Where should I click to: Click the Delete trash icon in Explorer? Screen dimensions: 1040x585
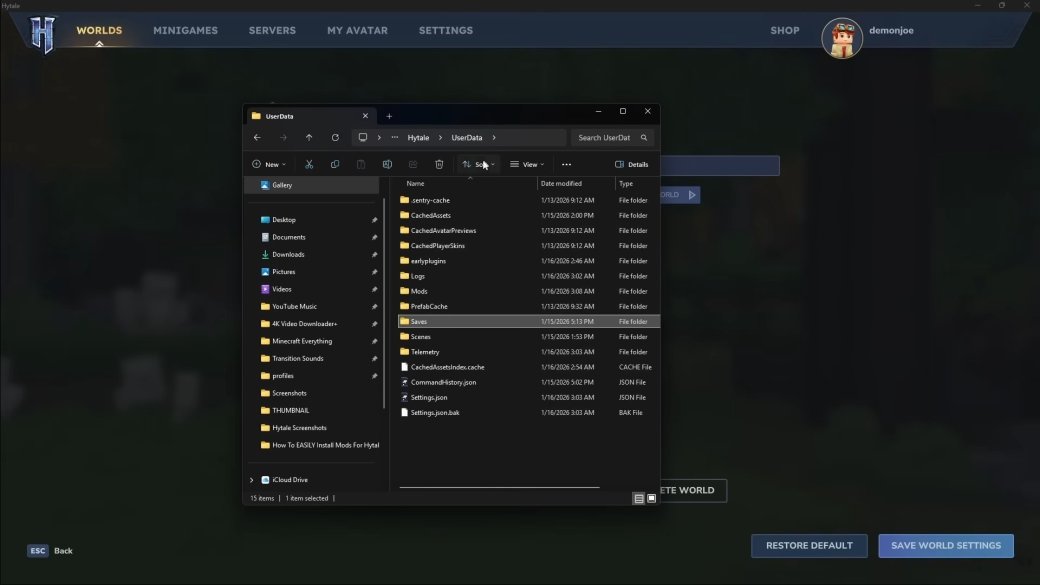pyautogui.click(x=439, y=164)
